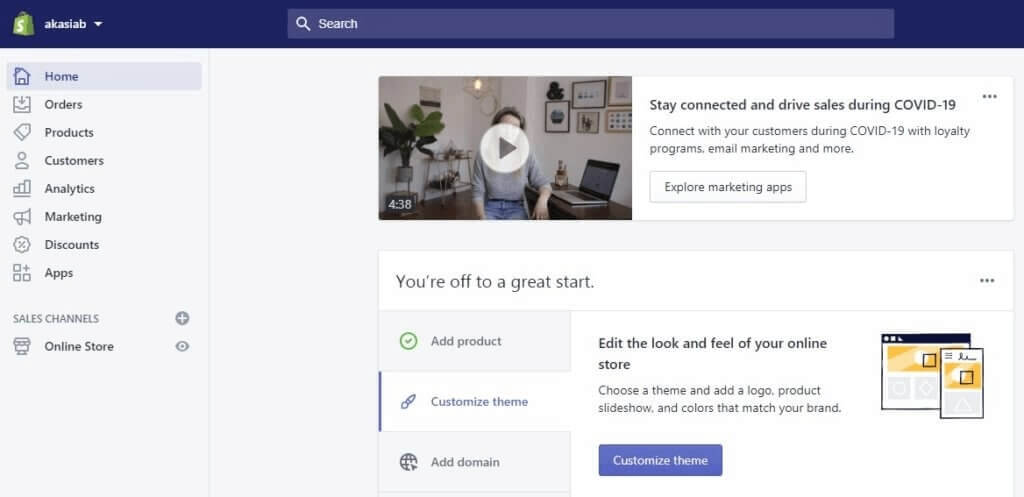1024x497 pixels.
Task: Open the Orders icon in sidebar
Action: click(22, 104)
